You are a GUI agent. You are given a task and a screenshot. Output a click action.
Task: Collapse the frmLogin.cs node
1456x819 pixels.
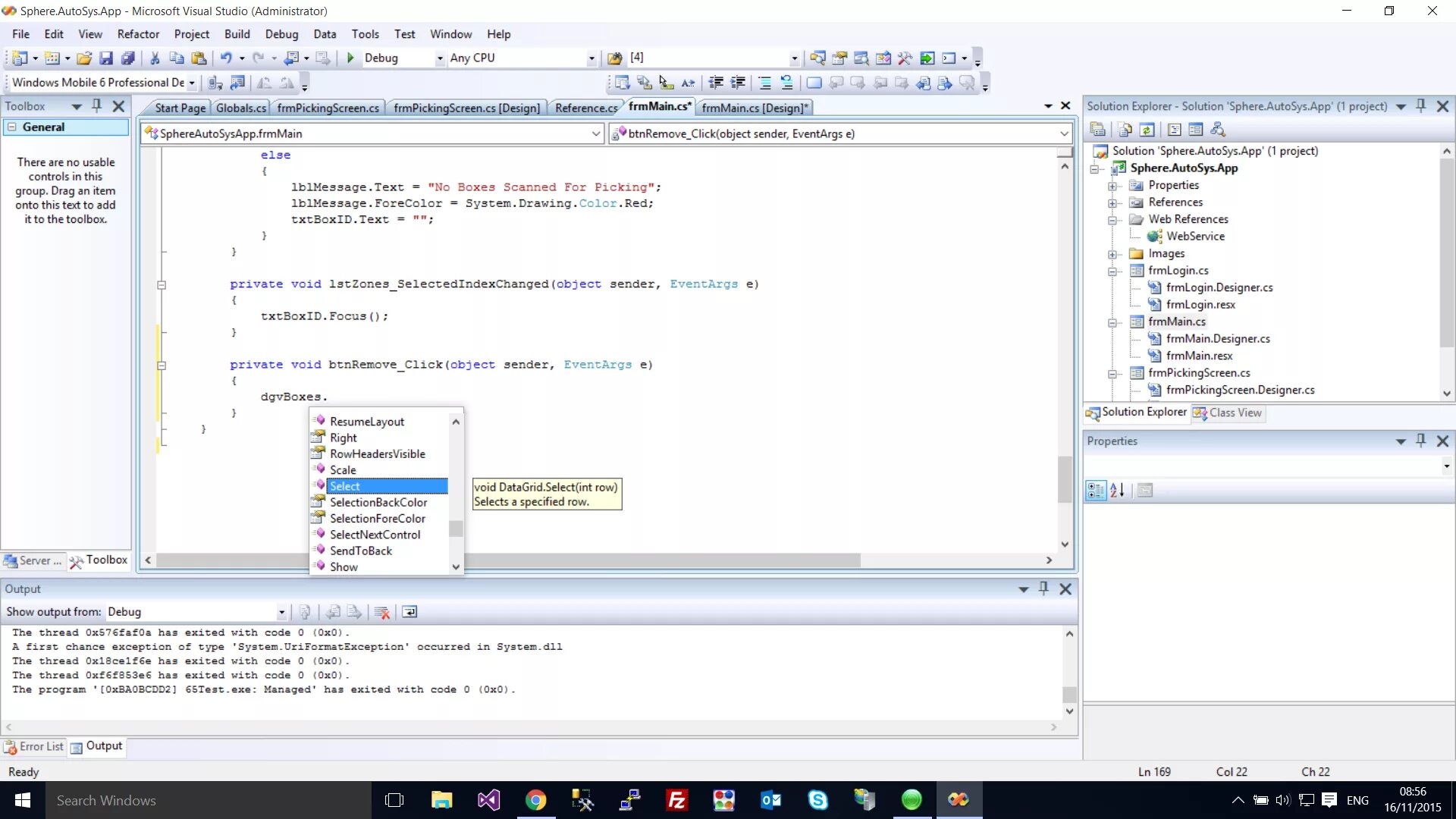(x=1112, y=271)
